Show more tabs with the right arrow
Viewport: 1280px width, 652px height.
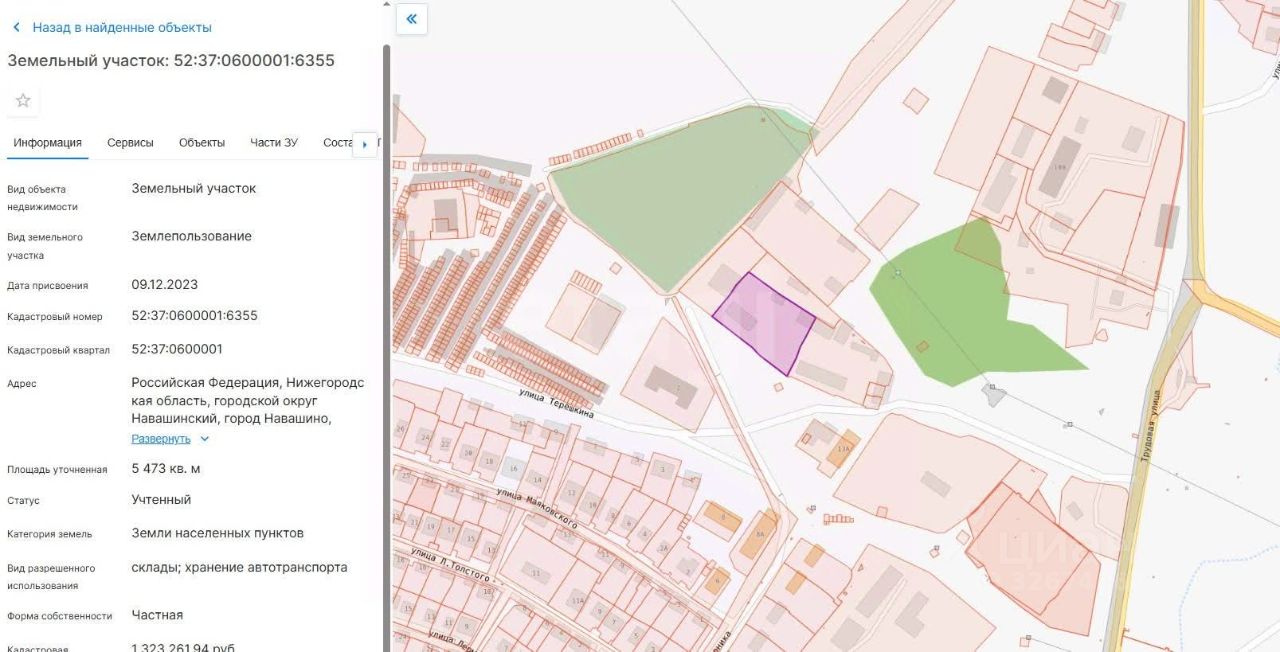point(364,144)
